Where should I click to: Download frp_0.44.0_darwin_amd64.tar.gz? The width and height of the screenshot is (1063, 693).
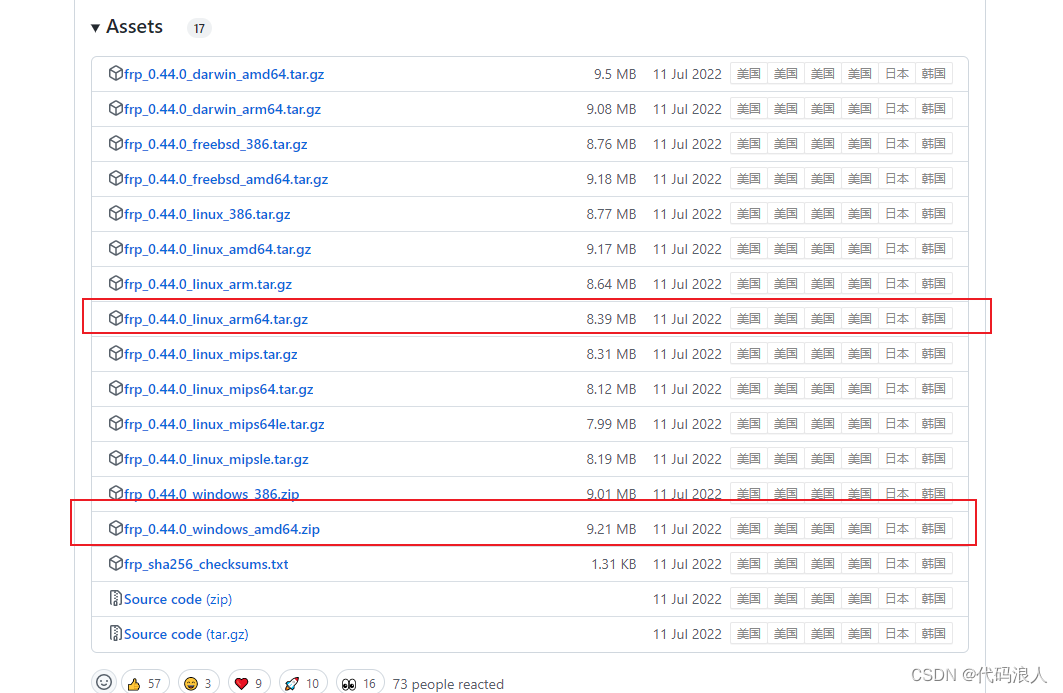pos(224,75)
